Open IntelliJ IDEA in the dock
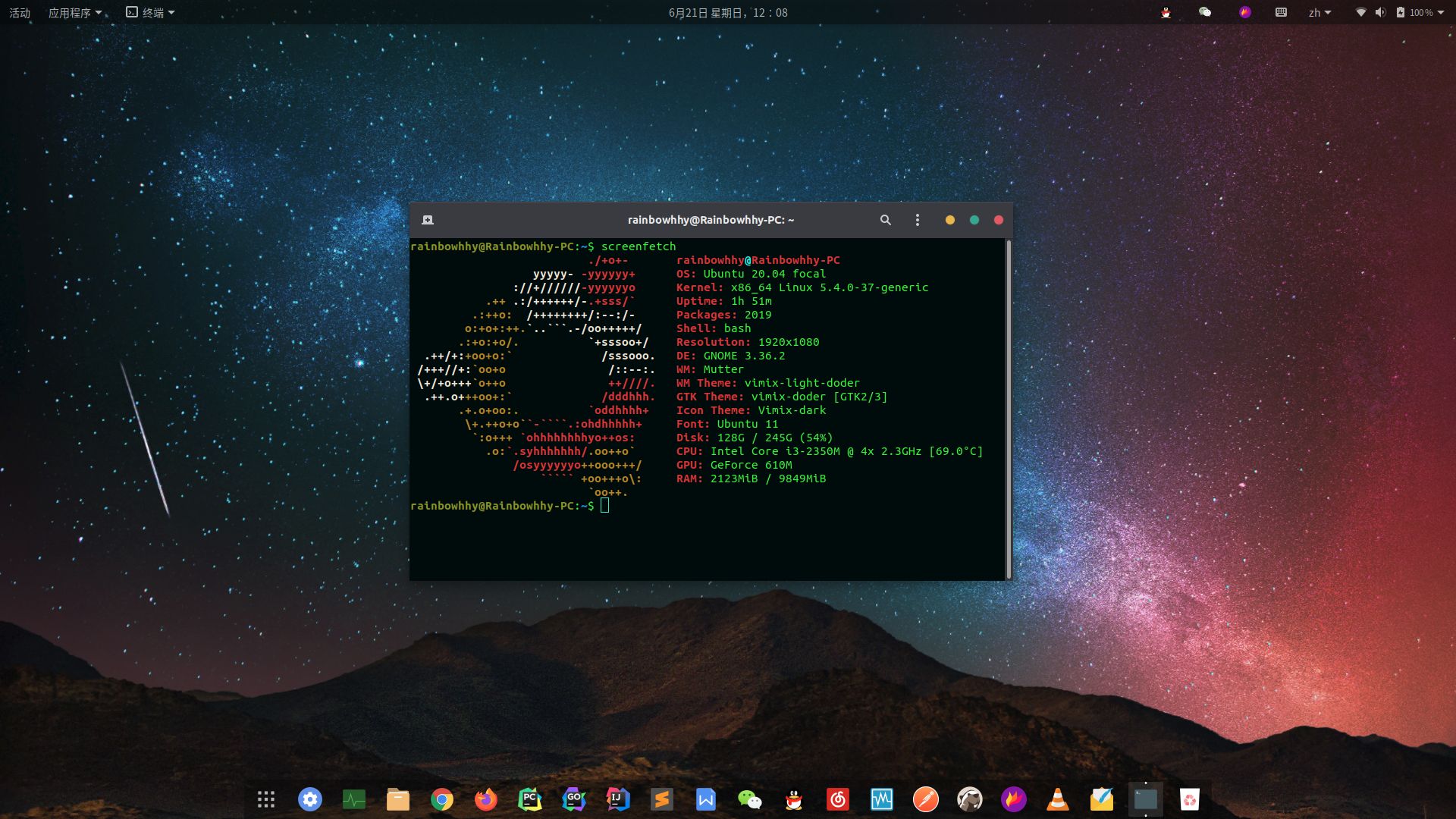Image resolution: width=1456 pixels, height=819 pixels. coord(617,799)
